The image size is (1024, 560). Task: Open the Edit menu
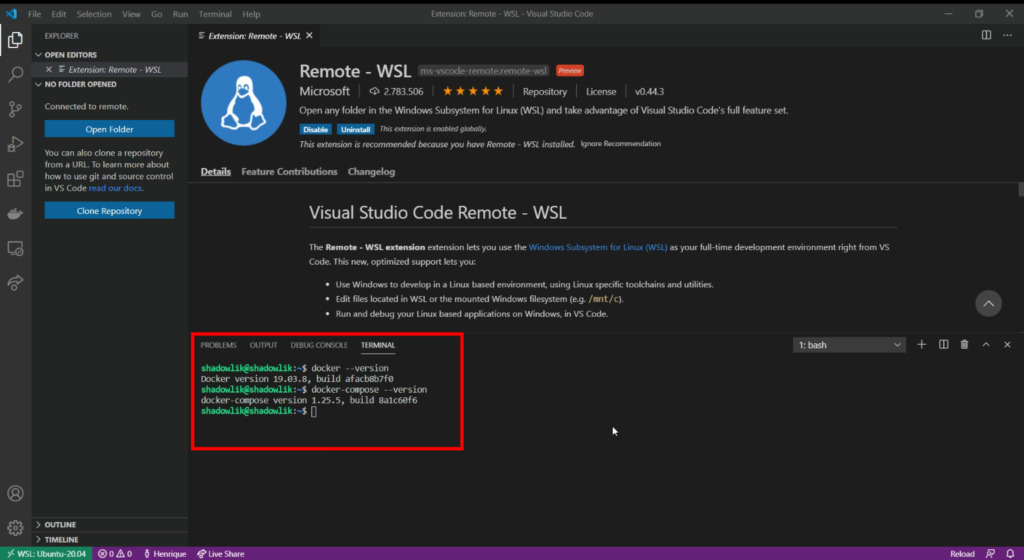pos(59,14)
